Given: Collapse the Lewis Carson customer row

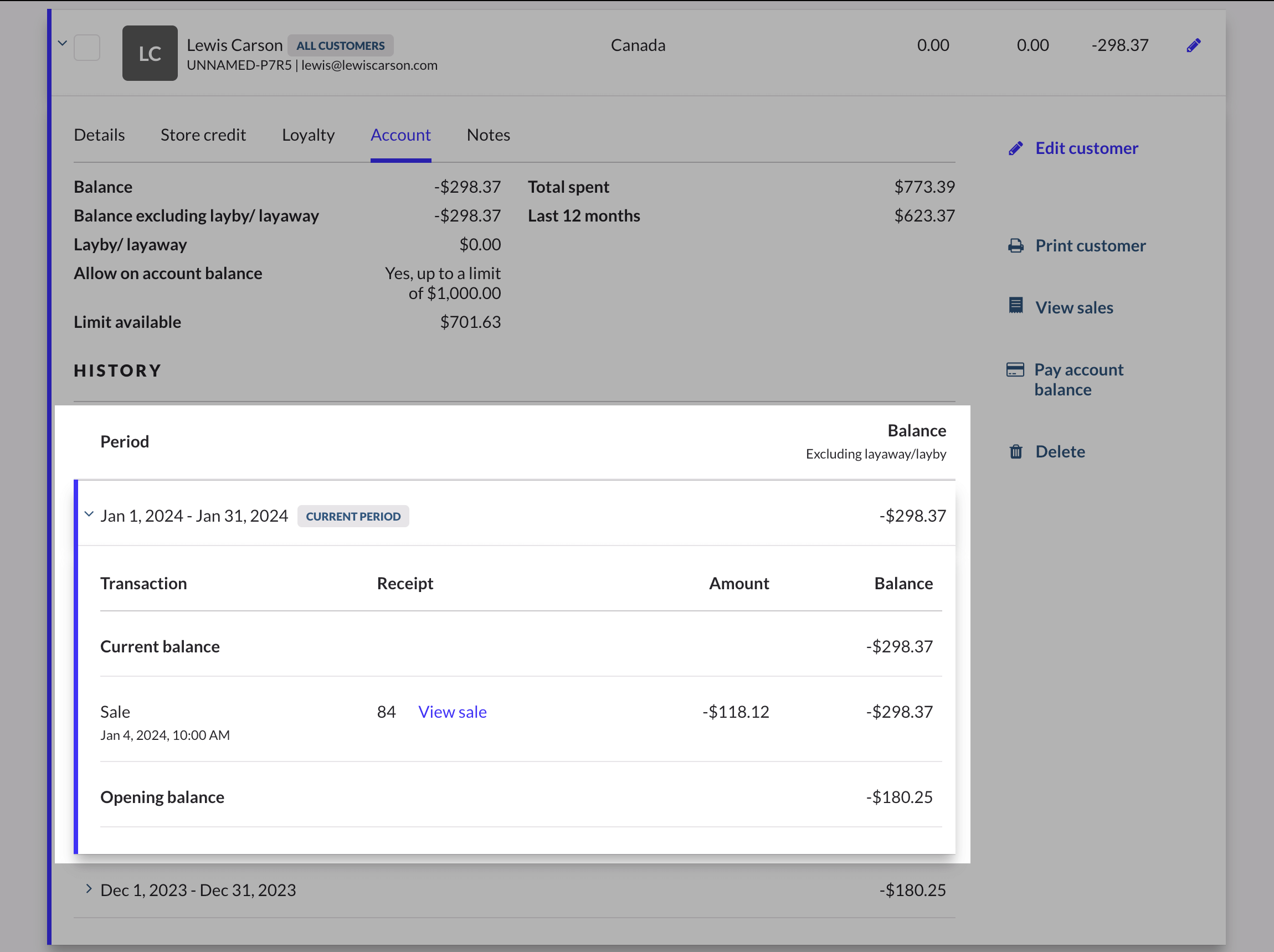Looking at the screenshot, I should tap(63, 43).
